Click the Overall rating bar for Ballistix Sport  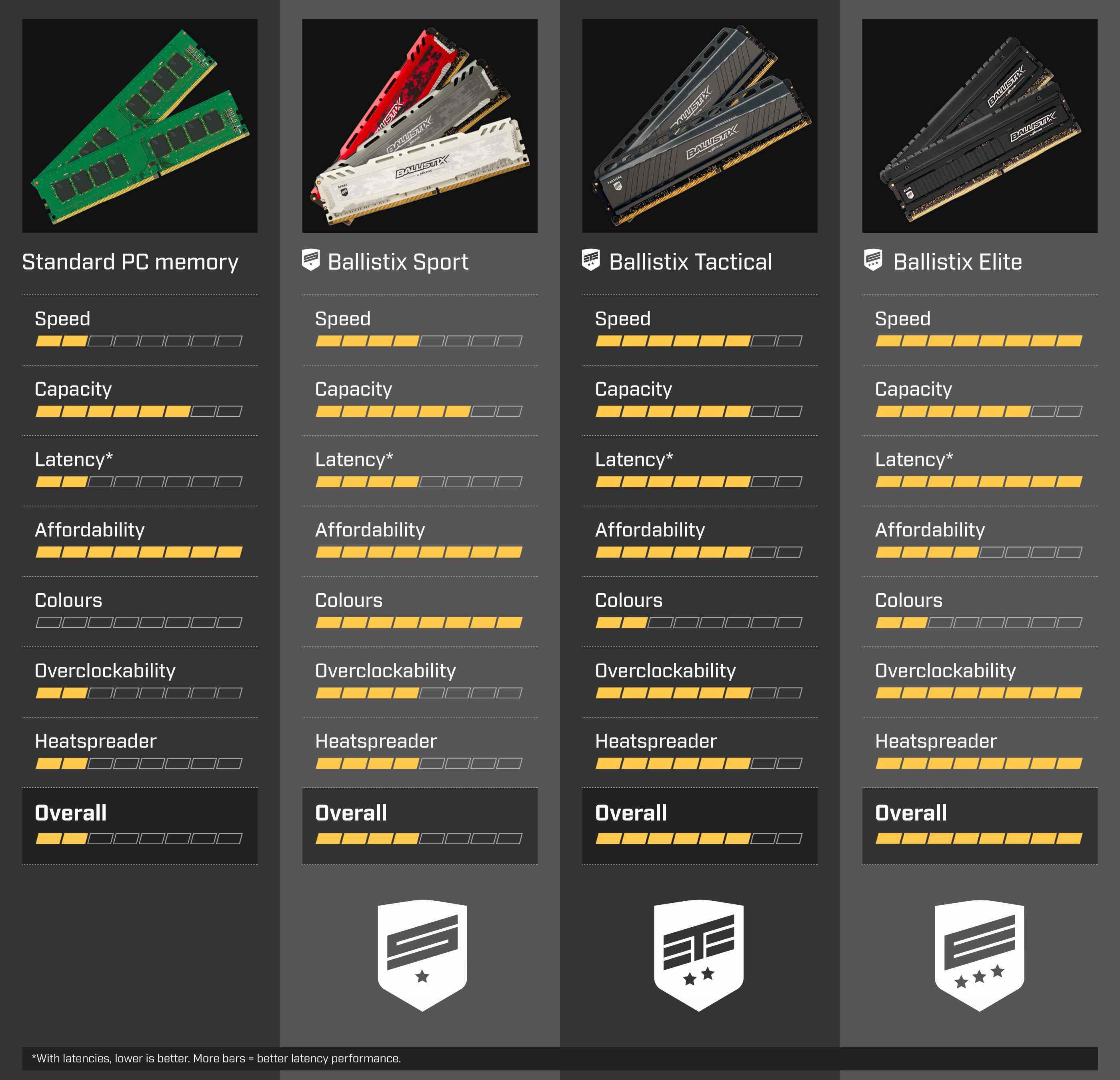(x=419, y=839)
